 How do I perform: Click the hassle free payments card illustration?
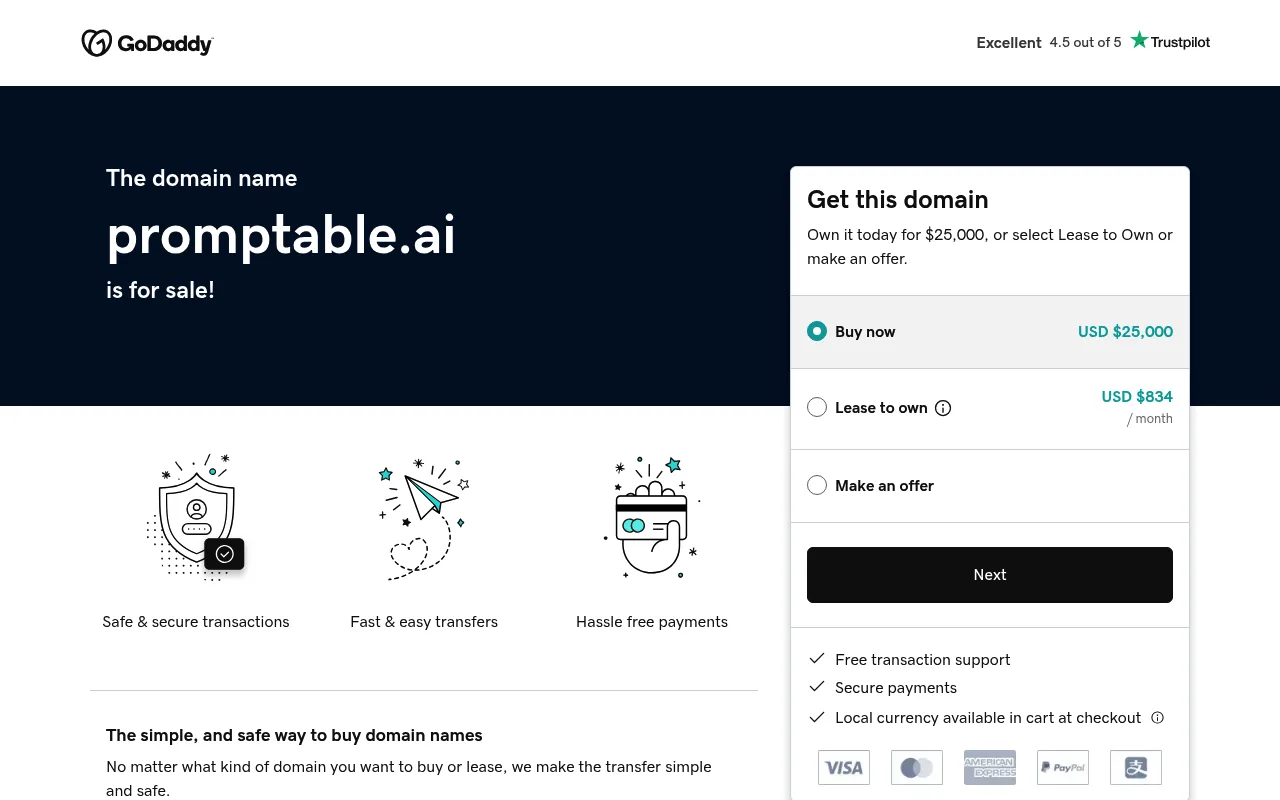(x=652, y=517)
